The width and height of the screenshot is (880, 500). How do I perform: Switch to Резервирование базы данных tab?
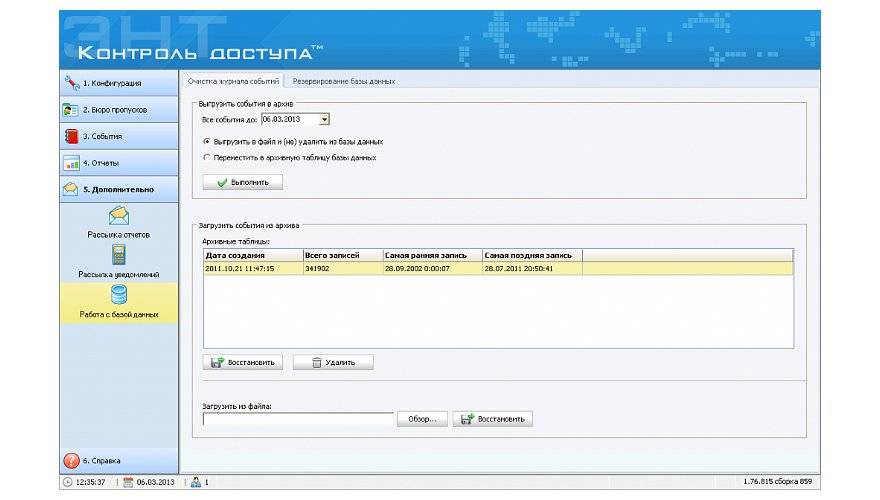point(343,81)
